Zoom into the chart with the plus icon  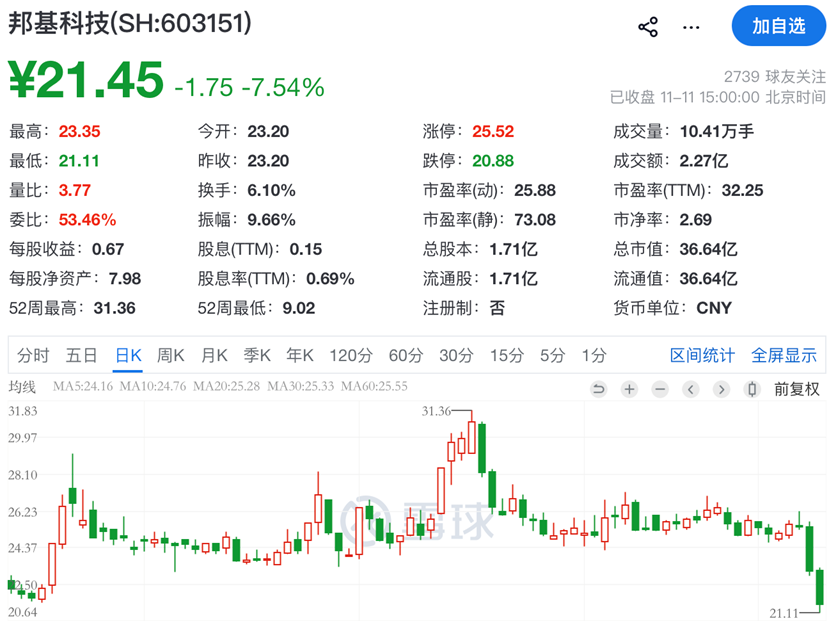(628, 389)
